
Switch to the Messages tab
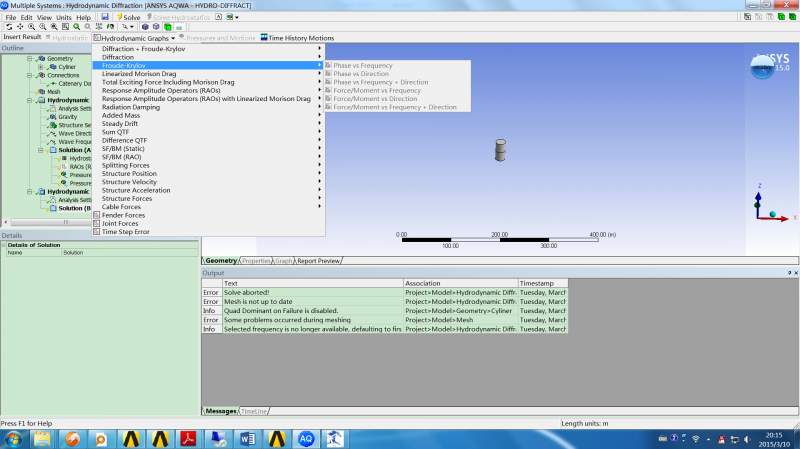[x=221, y=411]
